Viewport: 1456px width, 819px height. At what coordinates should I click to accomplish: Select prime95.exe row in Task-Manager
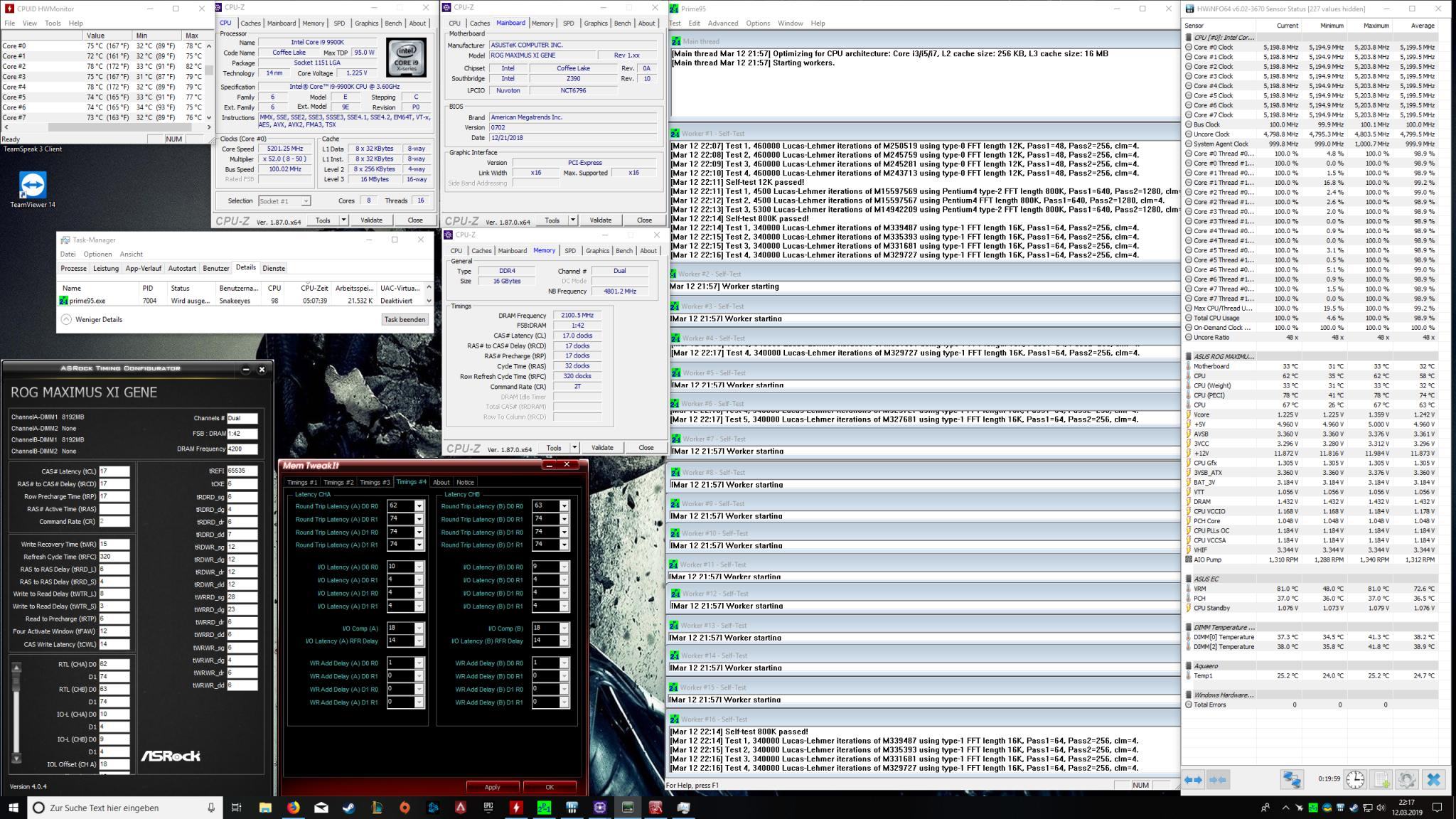(x=244, y=301)
